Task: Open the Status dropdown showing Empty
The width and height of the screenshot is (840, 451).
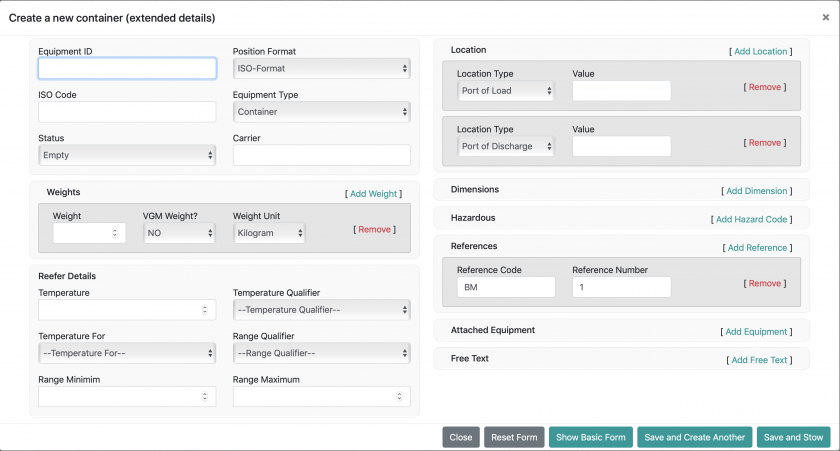Action: pos(127,155)
